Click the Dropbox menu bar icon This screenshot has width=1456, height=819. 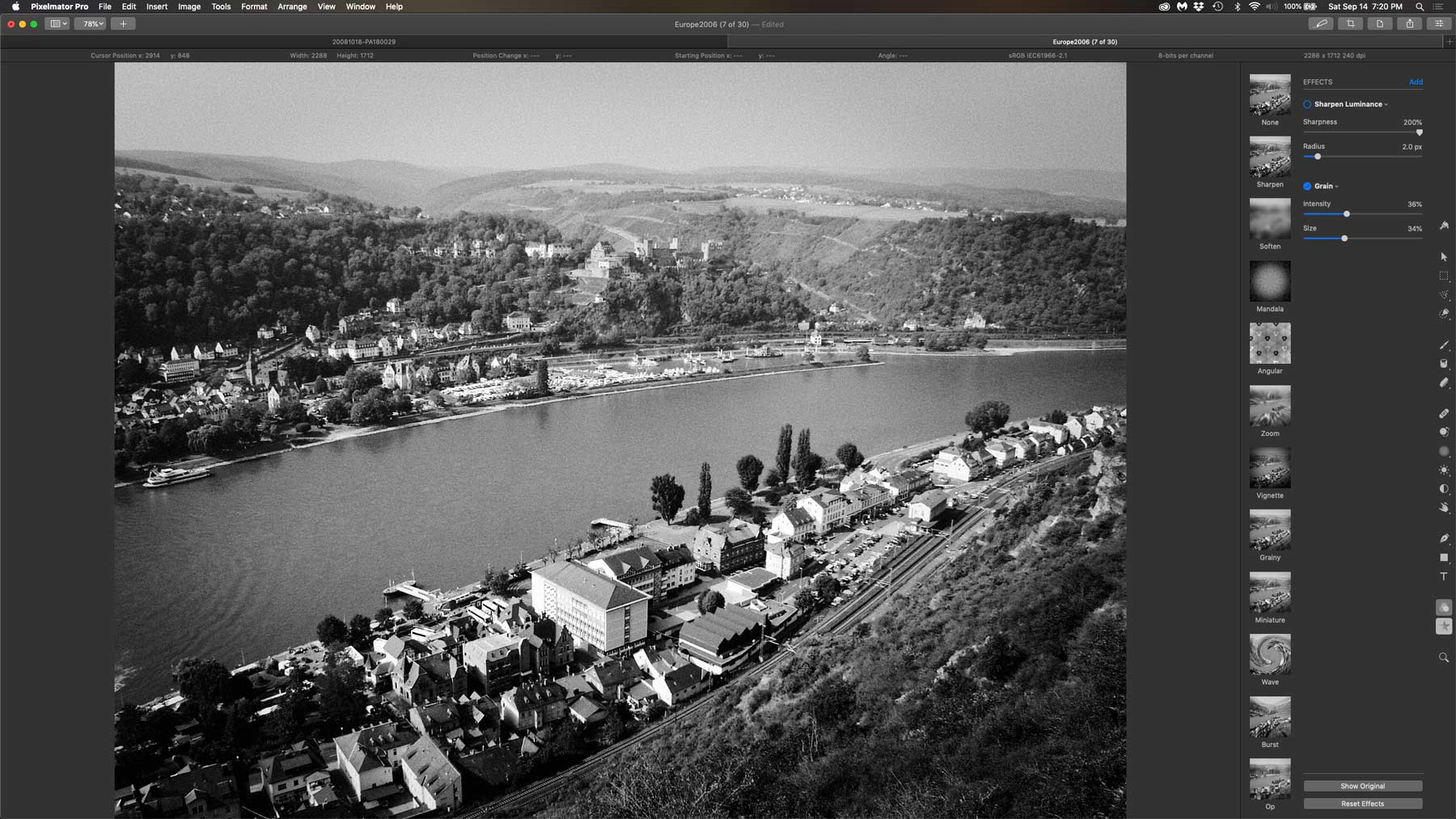tap(1199, 6)
